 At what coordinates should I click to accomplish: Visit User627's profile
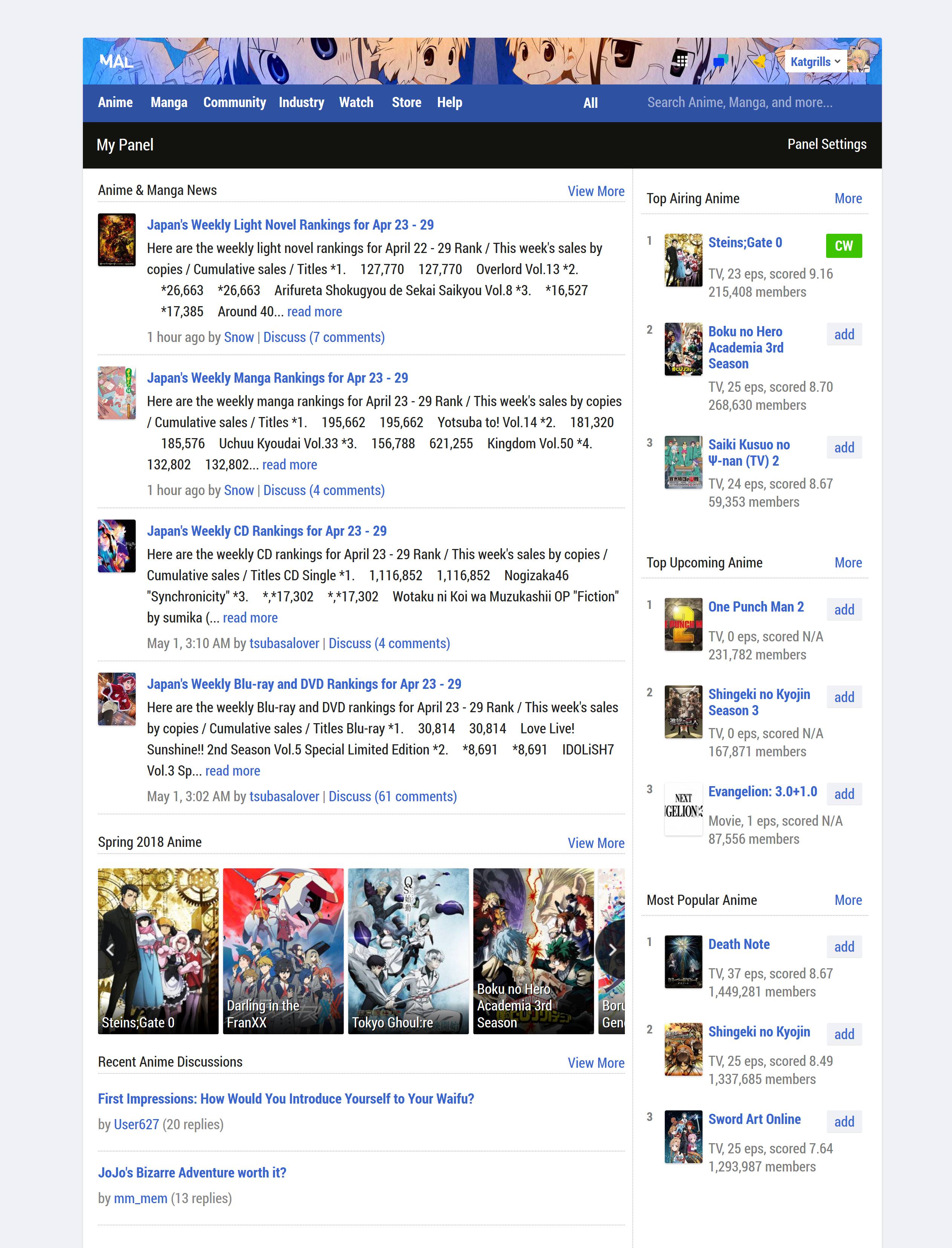[136, 1124]
